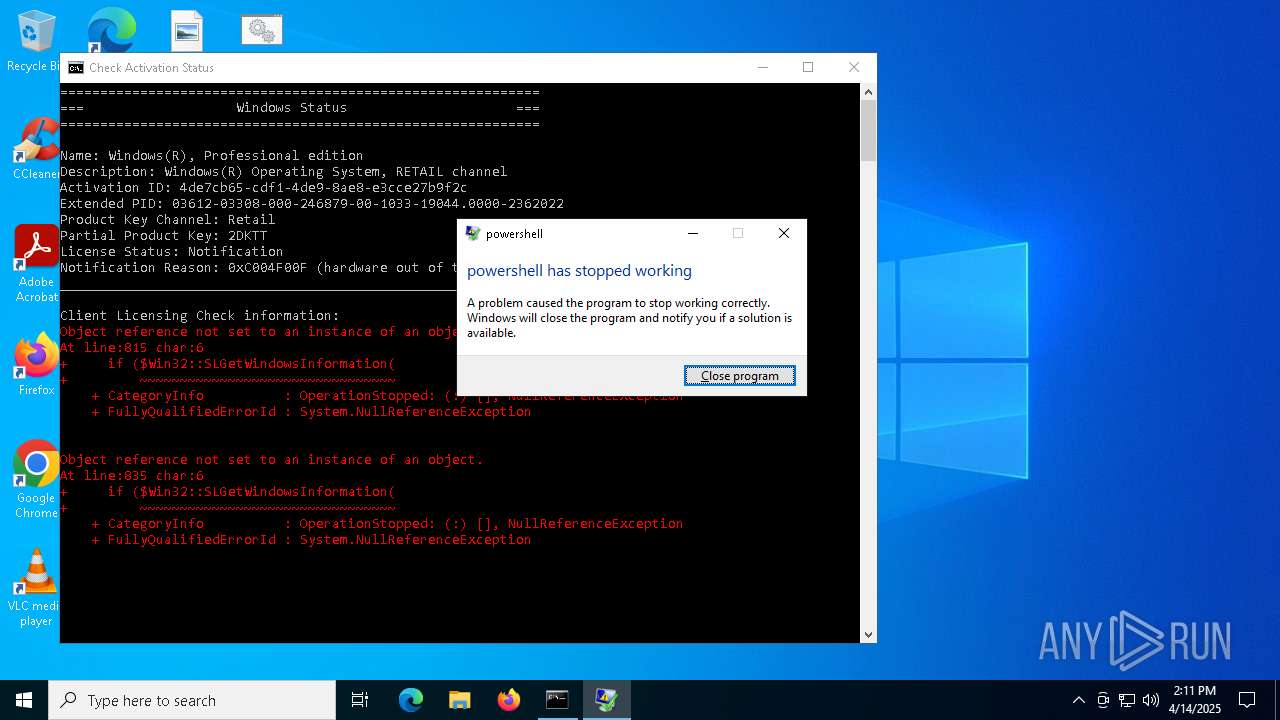Click the console scrollbar down arrow

point(868,634)
